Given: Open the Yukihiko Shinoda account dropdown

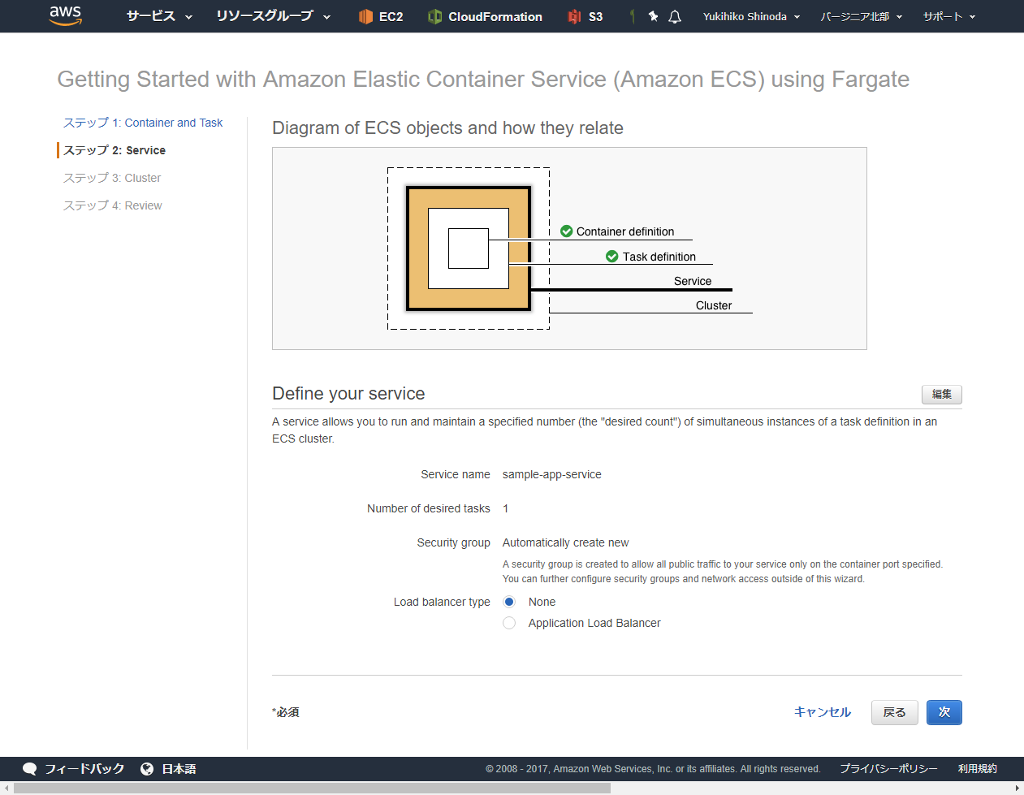Looking at the screenshot, I should 751,16.
